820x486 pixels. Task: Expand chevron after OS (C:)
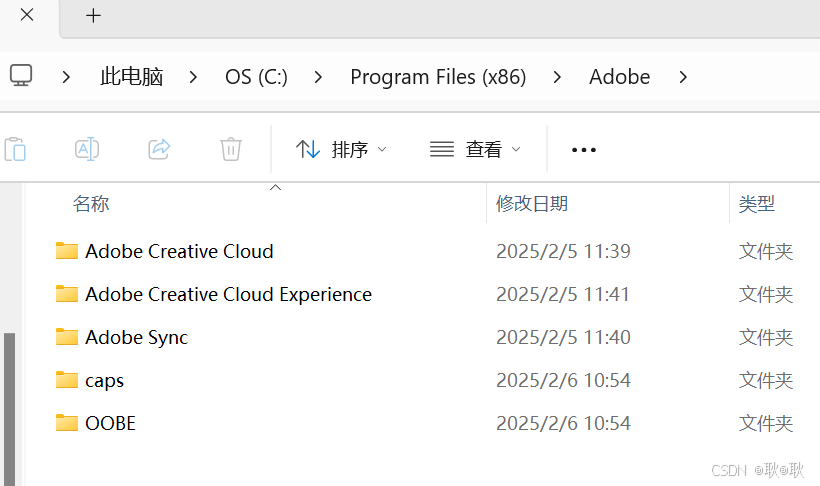tap(318, 77)
